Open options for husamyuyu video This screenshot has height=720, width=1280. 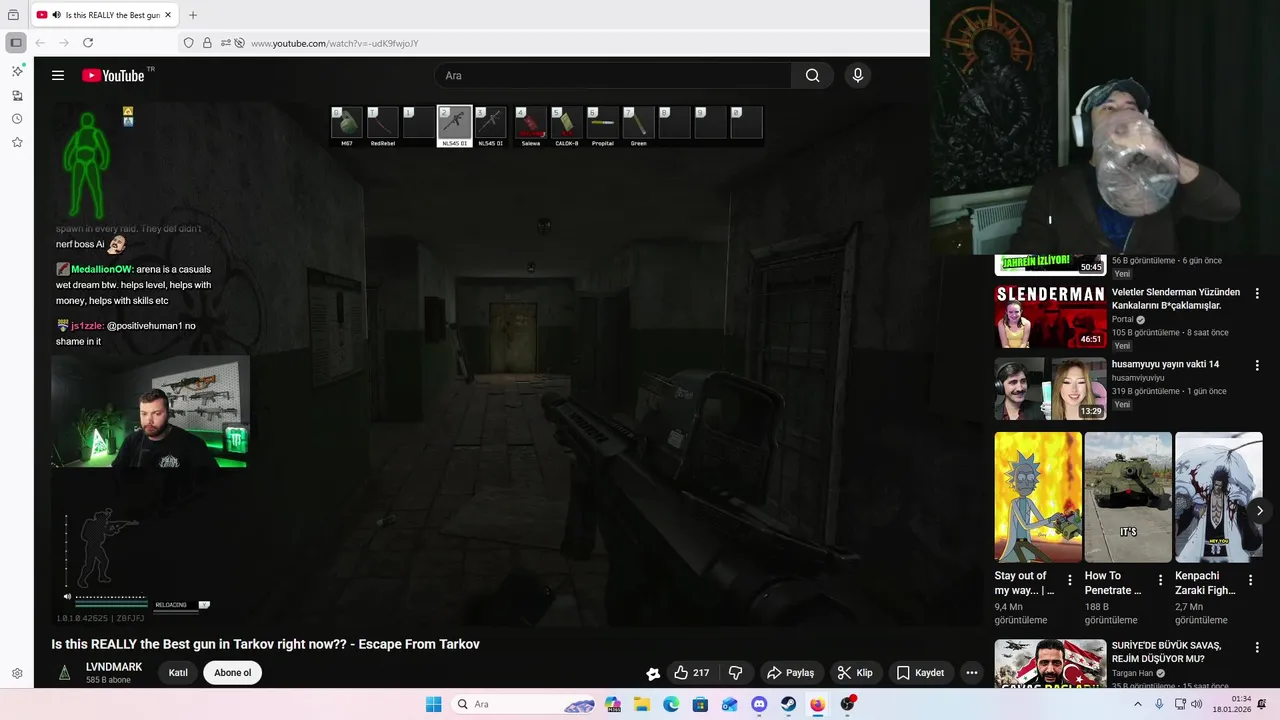1257,366
